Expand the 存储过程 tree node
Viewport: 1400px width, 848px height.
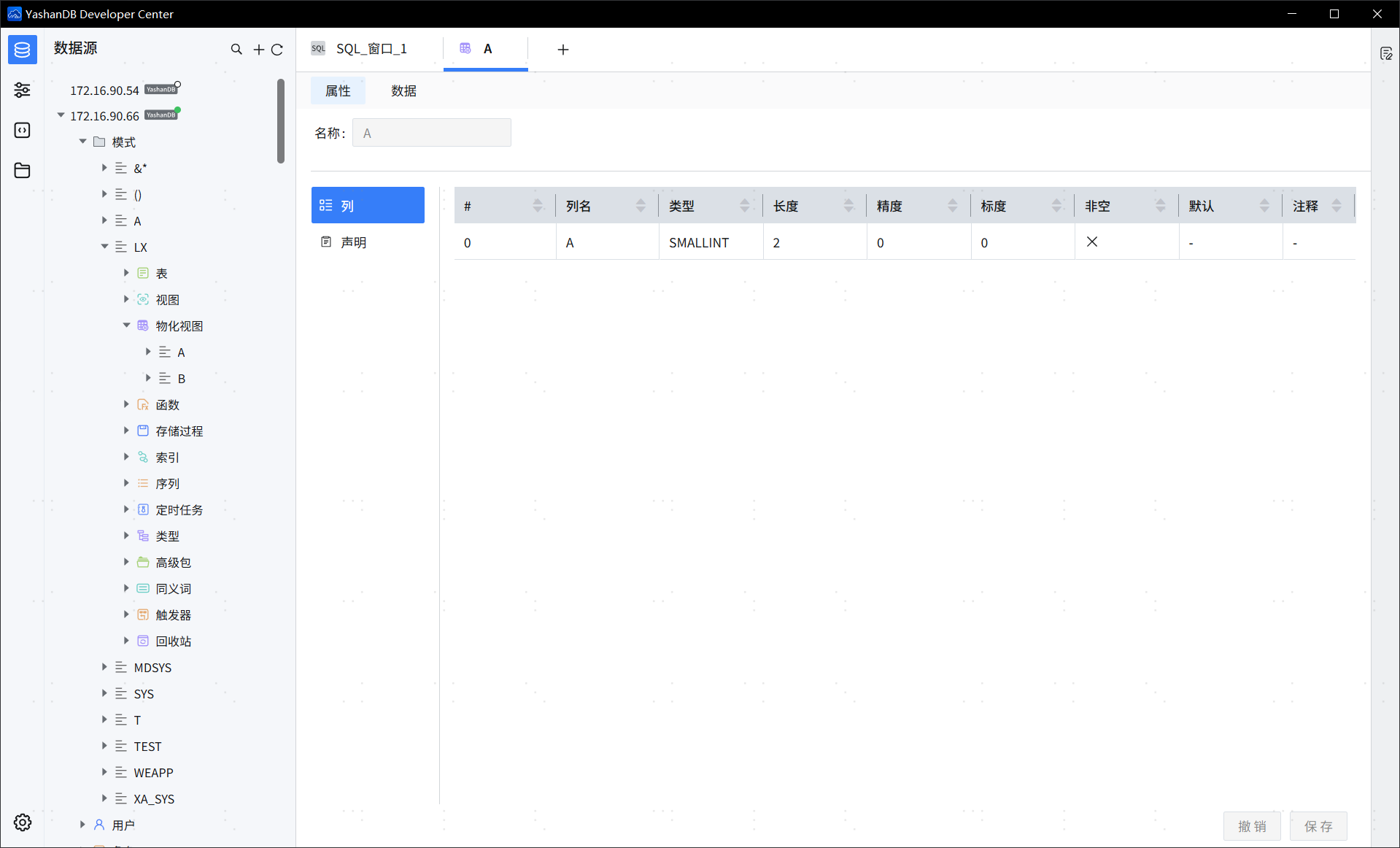point(126,431)
